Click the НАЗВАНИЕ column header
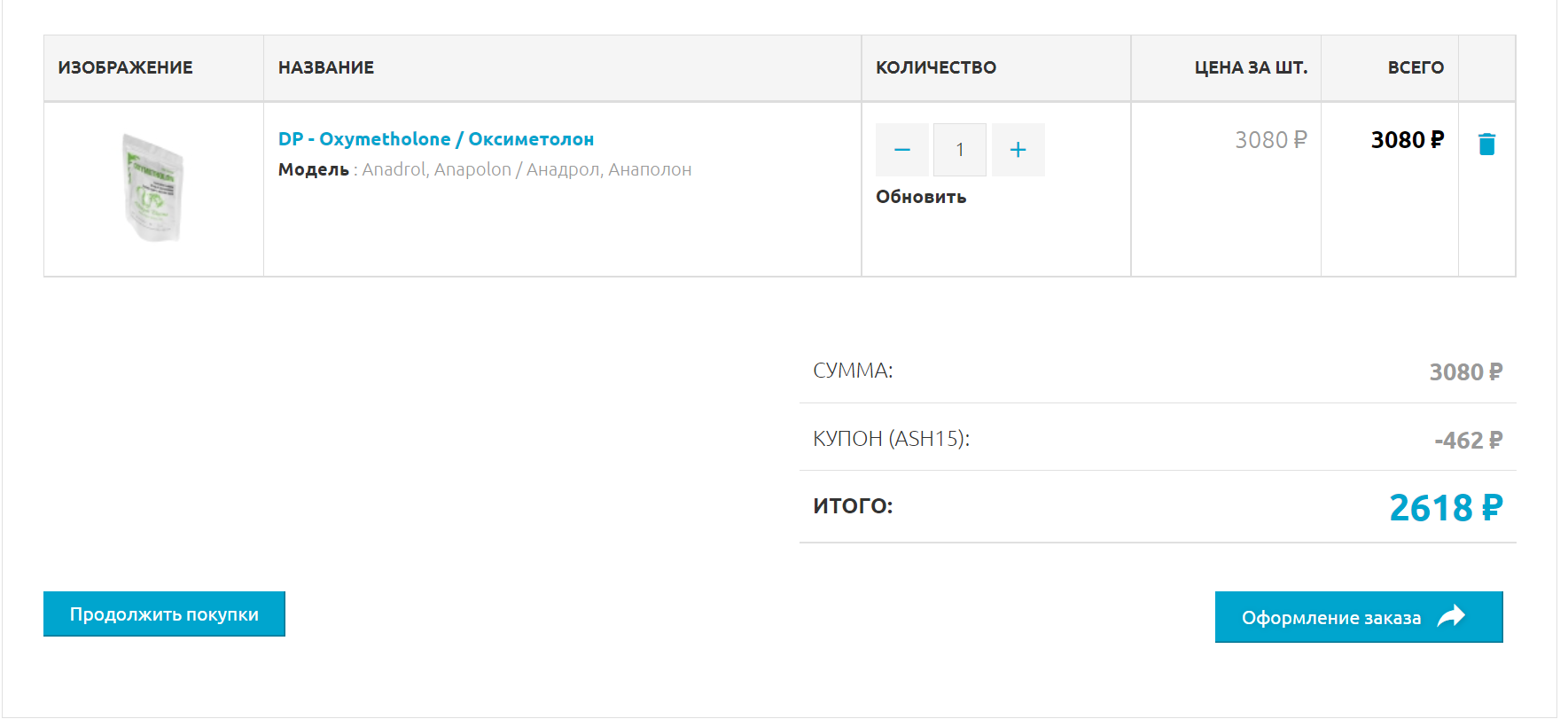The image size is (1568, 719). click(x=326, y=67)
